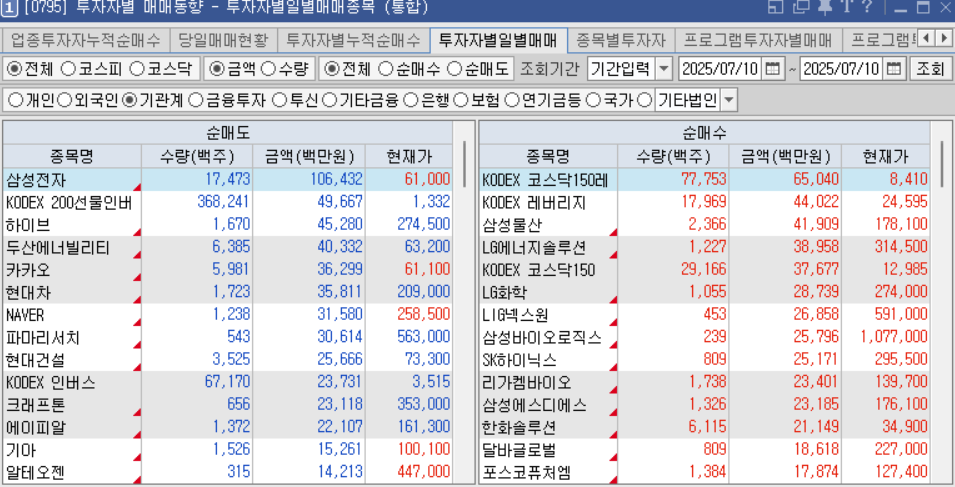Select the 하이브 row
Image resolution: width=955 pixels, height=487 pixels.
[x=228, y=225]
